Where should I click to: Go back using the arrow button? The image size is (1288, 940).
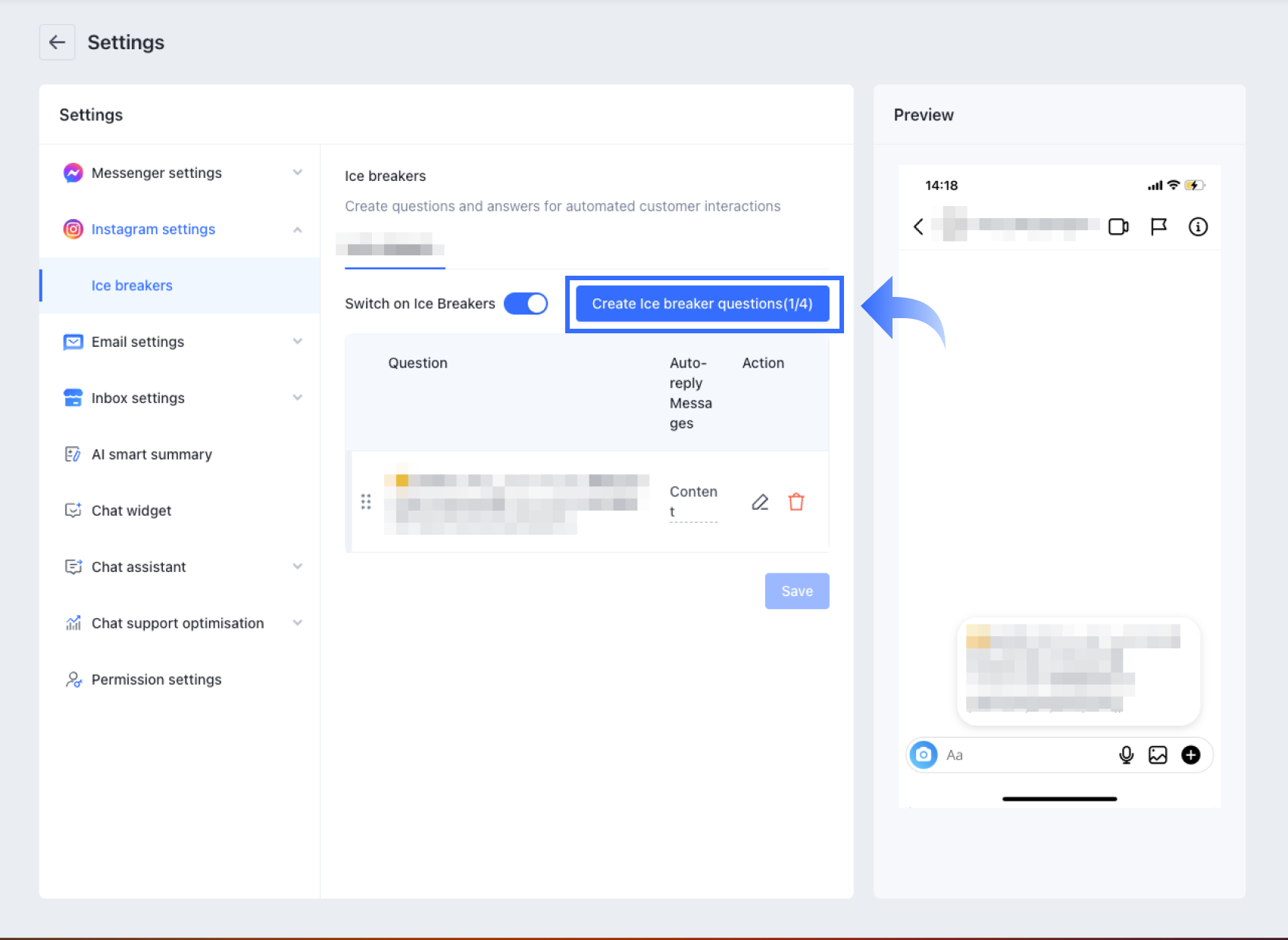(57, 42)
